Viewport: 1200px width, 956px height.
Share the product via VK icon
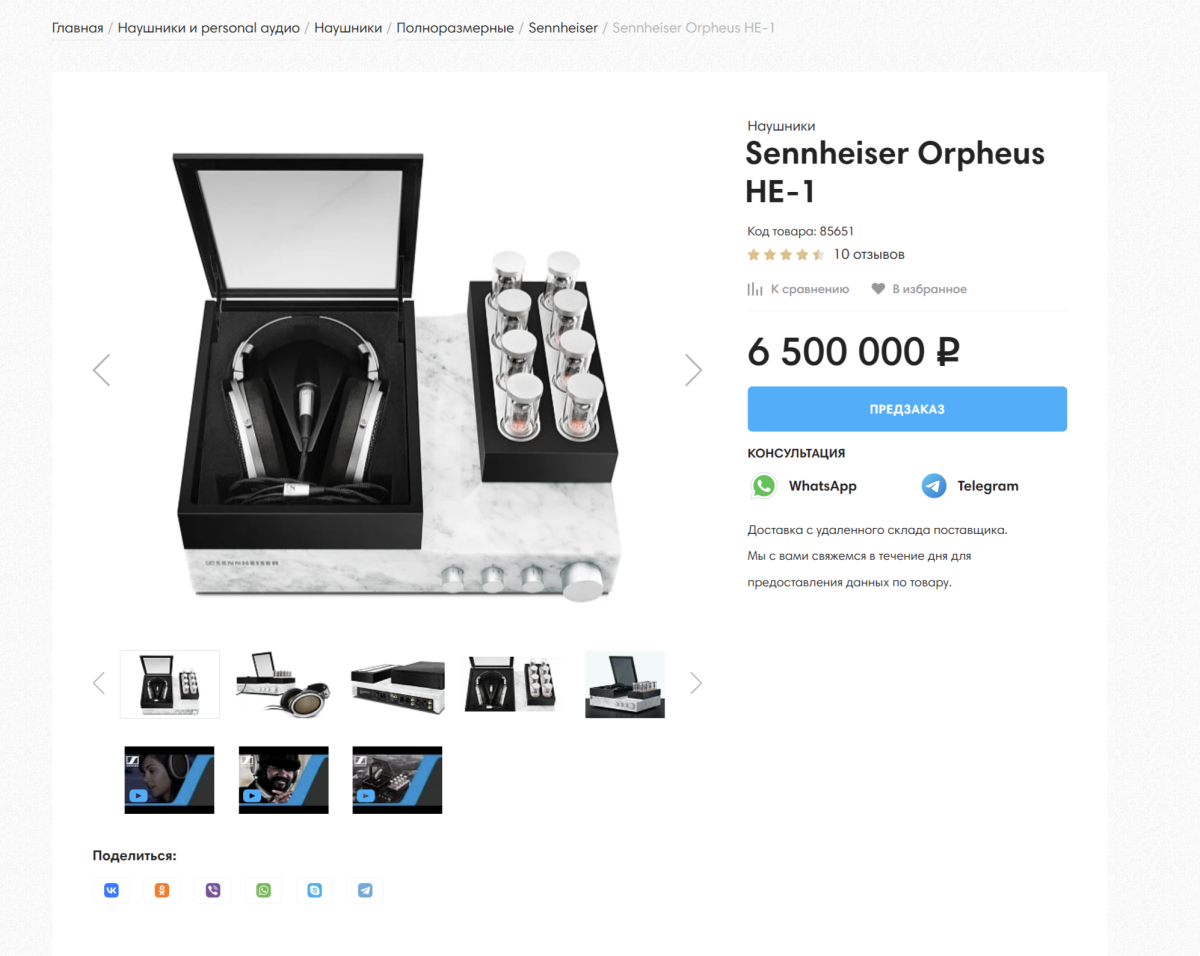click(111, 890)
